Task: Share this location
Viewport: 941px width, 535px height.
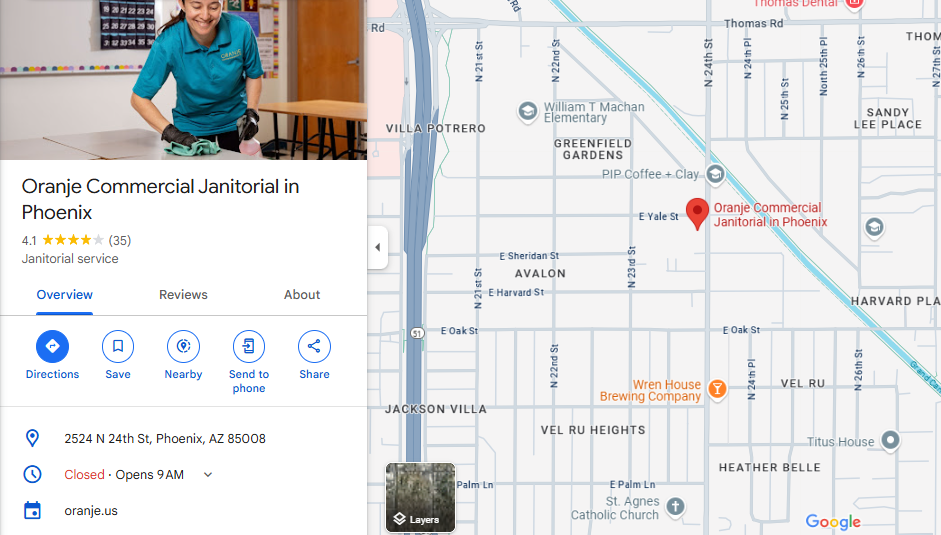Action: (x=314, y=346)
